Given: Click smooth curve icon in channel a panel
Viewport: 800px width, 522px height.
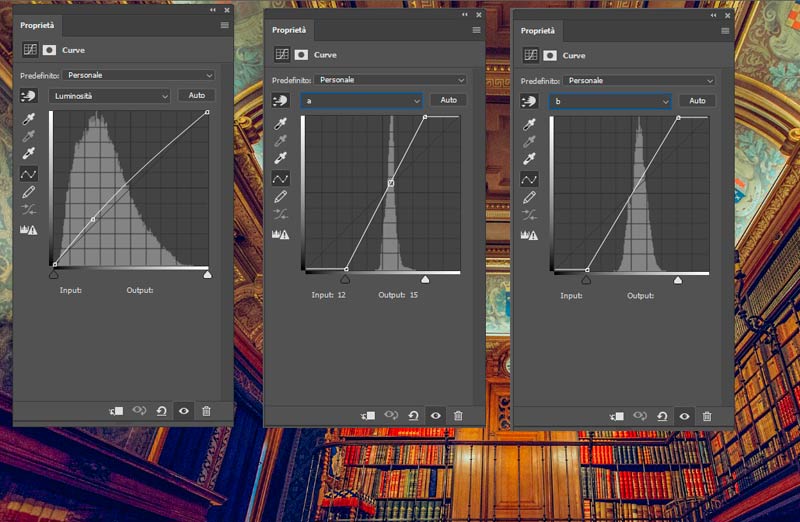Looking at the screenshot, I should [280, 214].
